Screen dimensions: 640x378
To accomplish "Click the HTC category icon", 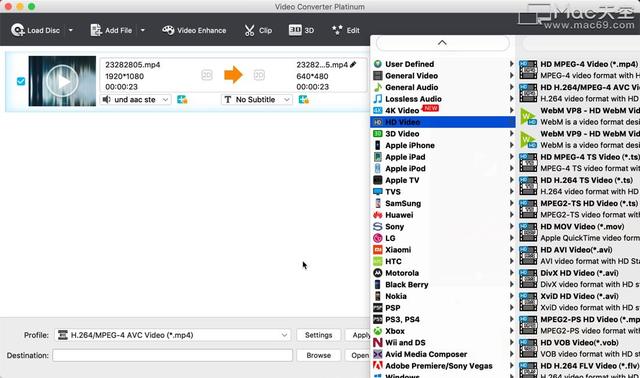I will tap(378, 261).
